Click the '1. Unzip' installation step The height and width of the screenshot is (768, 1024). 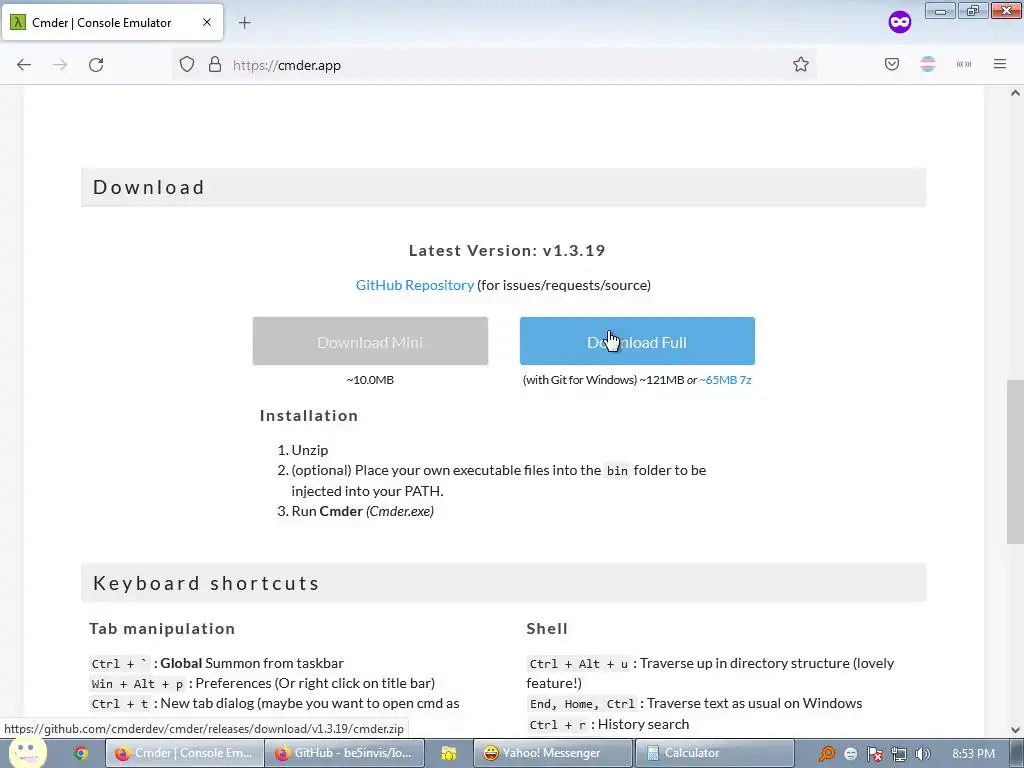point(303,450)
